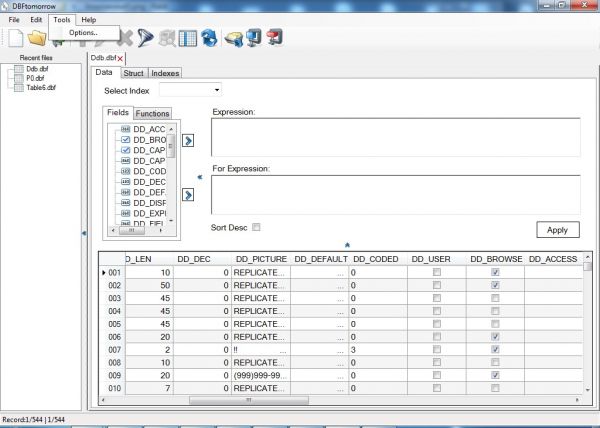Collapse expression panel with the up arrow
This screenshot has height=428, width=600.
pyautogui.click(x=347, y=244)
